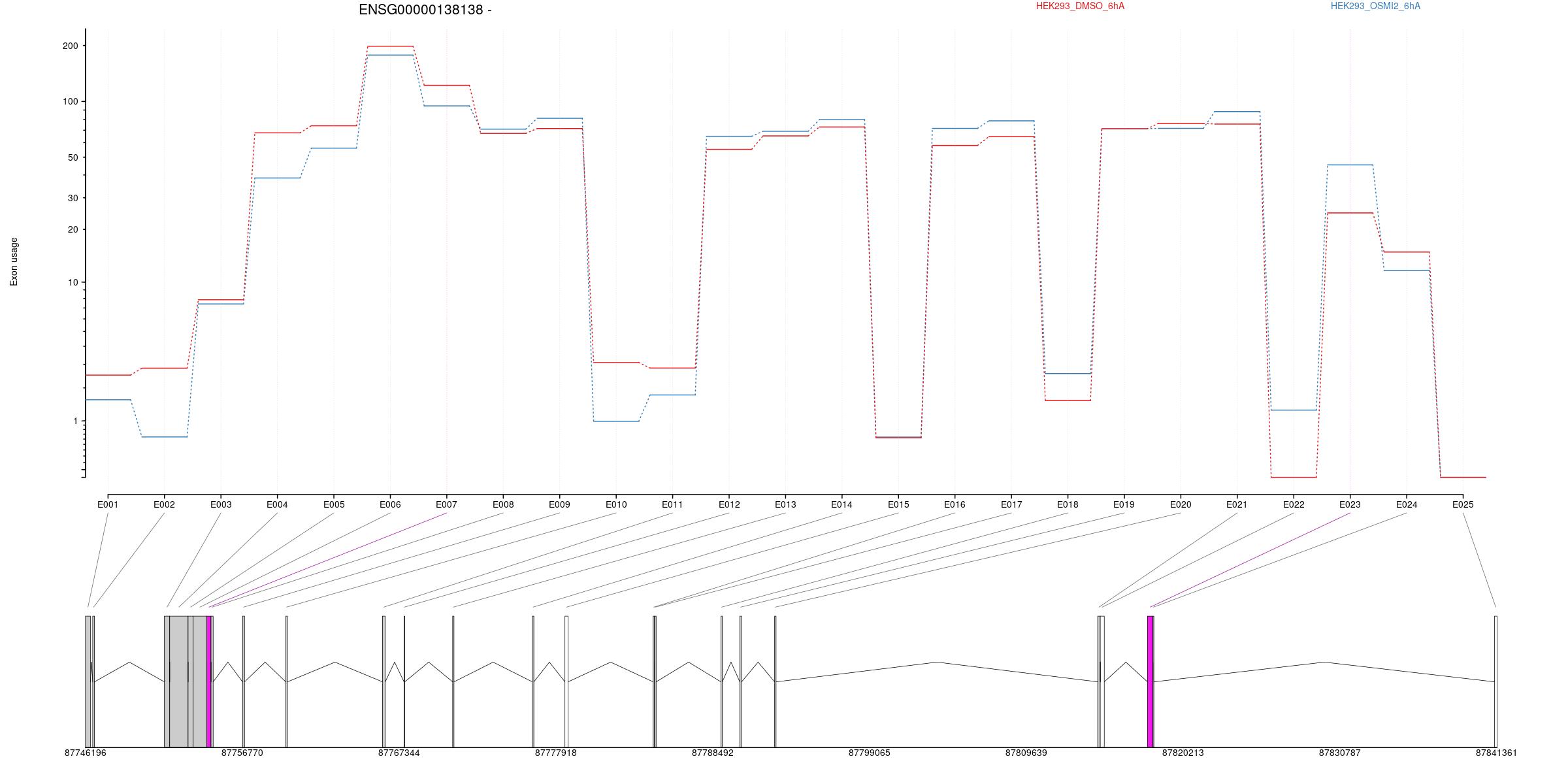Click the blue E002 usage segment
The height and width of the screenshot is (784, 1568).
[164, 436]
